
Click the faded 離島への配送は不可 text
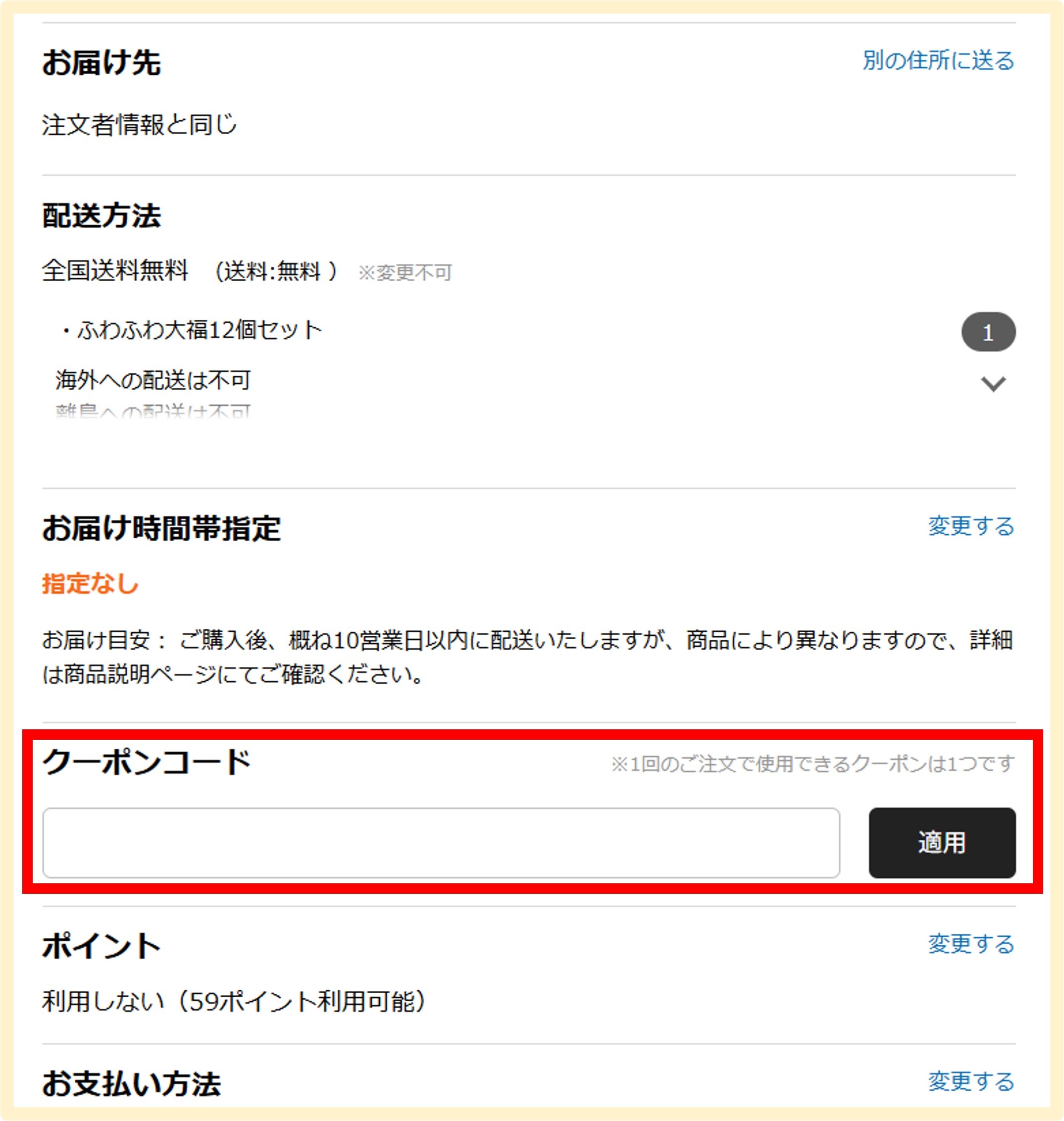click(153, 411)
